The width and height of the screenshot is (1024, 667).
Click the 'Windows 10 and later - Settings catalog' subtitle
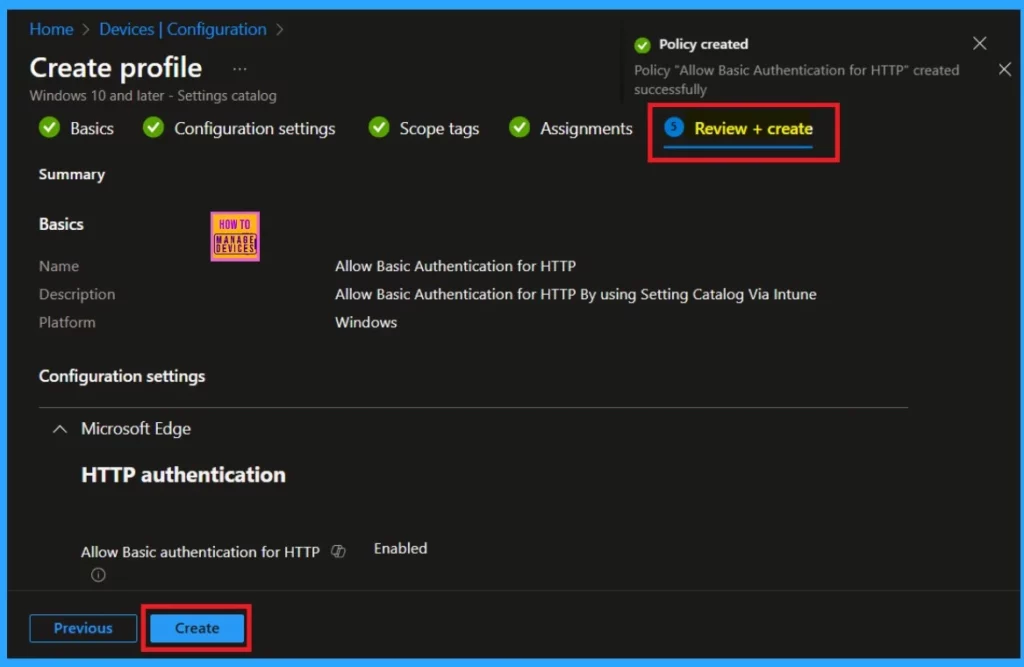click(153, 95)
